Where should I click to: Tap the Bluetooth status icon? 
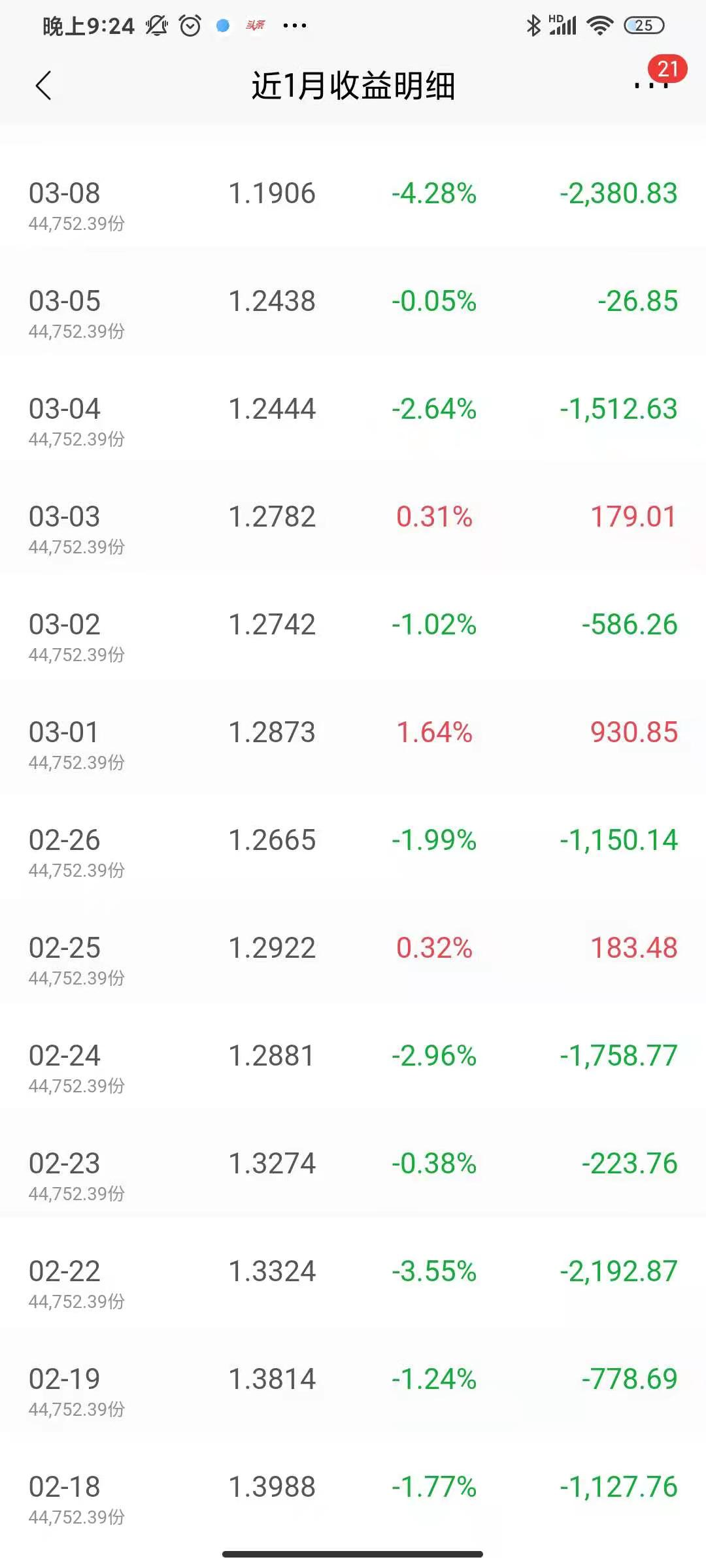[x=533, y=25]
